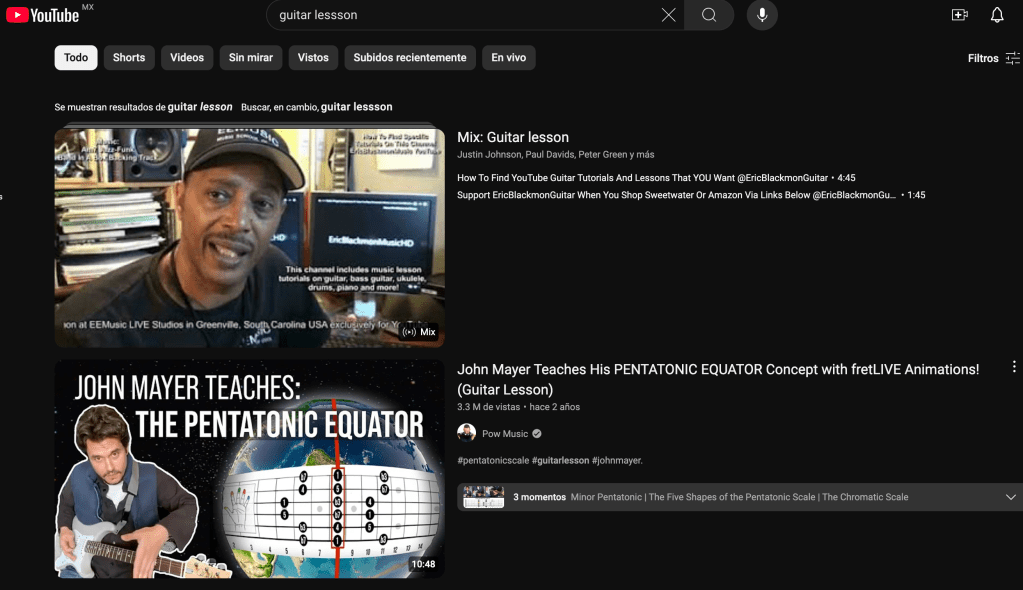This screenshot has width=1023, height=590.
Task: Enable the En vivo filter chip
Action: pos(508,58)
